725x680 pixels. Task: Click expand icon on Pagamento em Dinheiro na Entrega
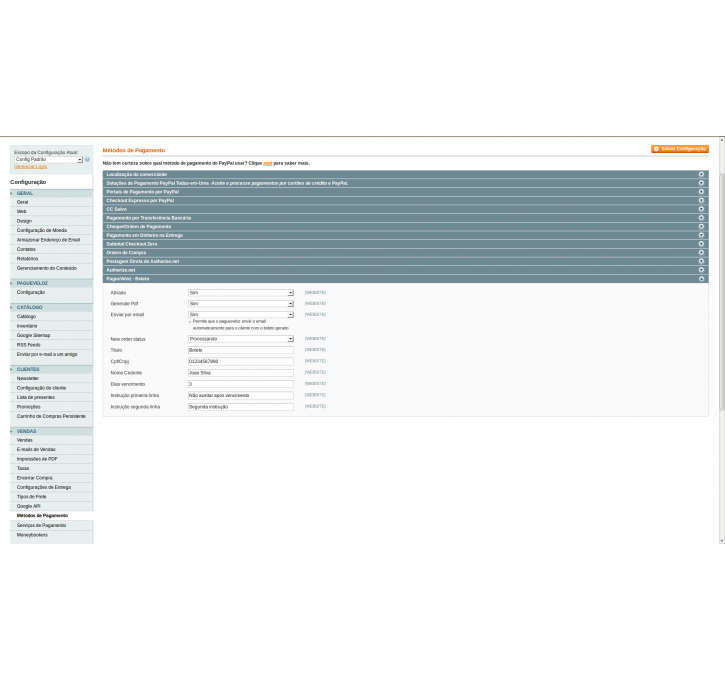[x=701, y=235]
